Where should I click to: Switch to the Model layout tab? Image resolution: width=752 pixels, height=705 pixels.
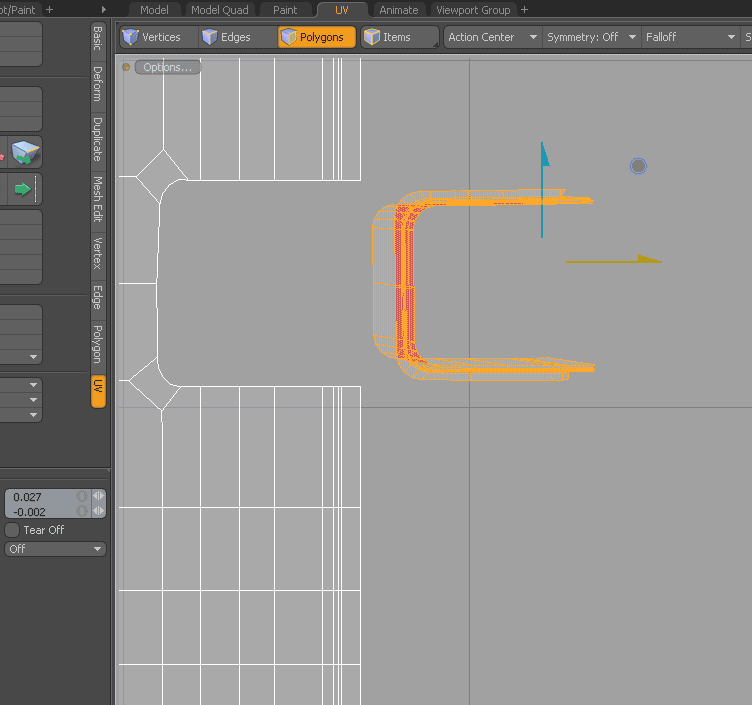154,10
